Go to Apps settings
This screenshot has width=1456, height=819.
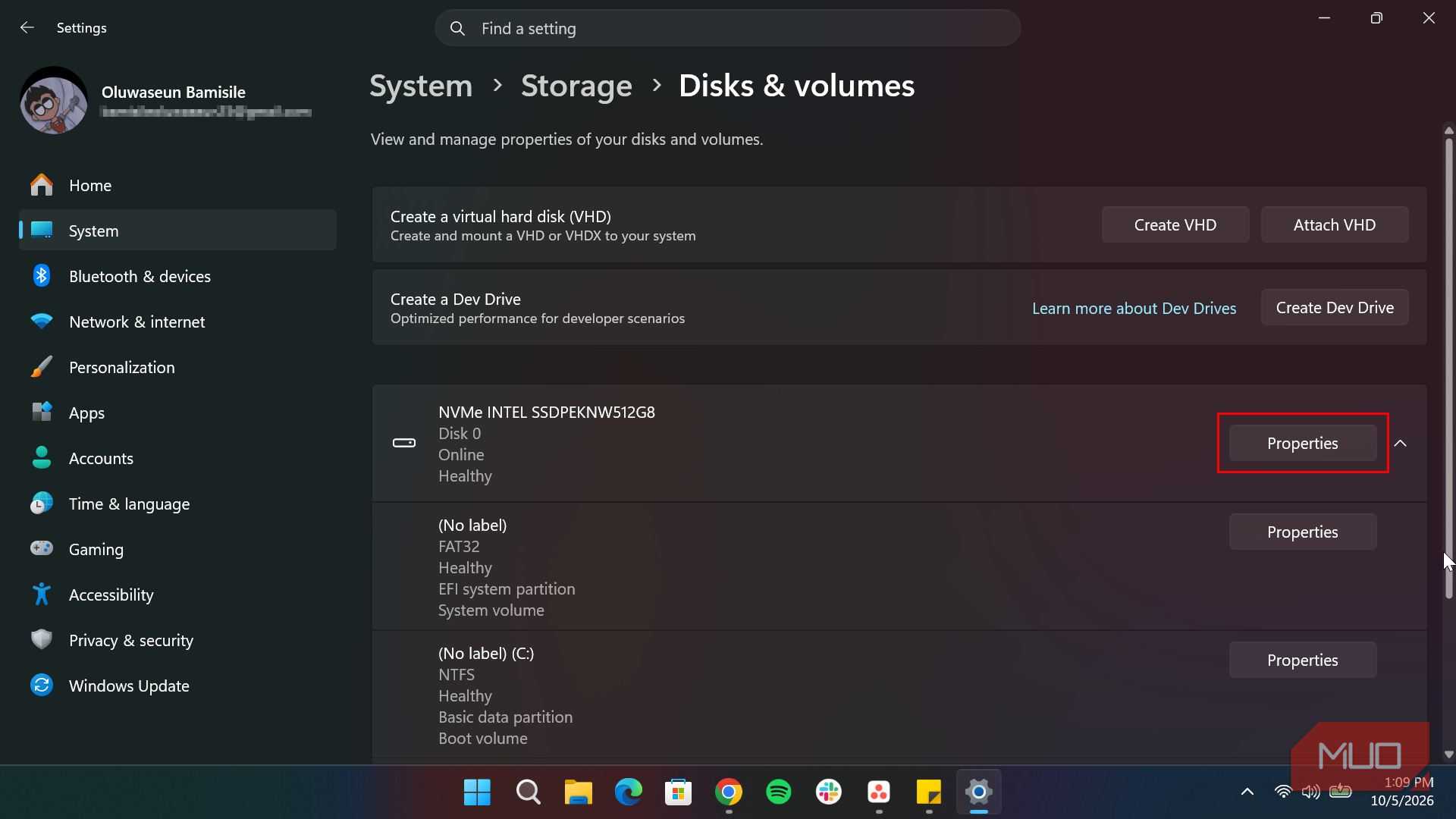(x=177, y=413)
